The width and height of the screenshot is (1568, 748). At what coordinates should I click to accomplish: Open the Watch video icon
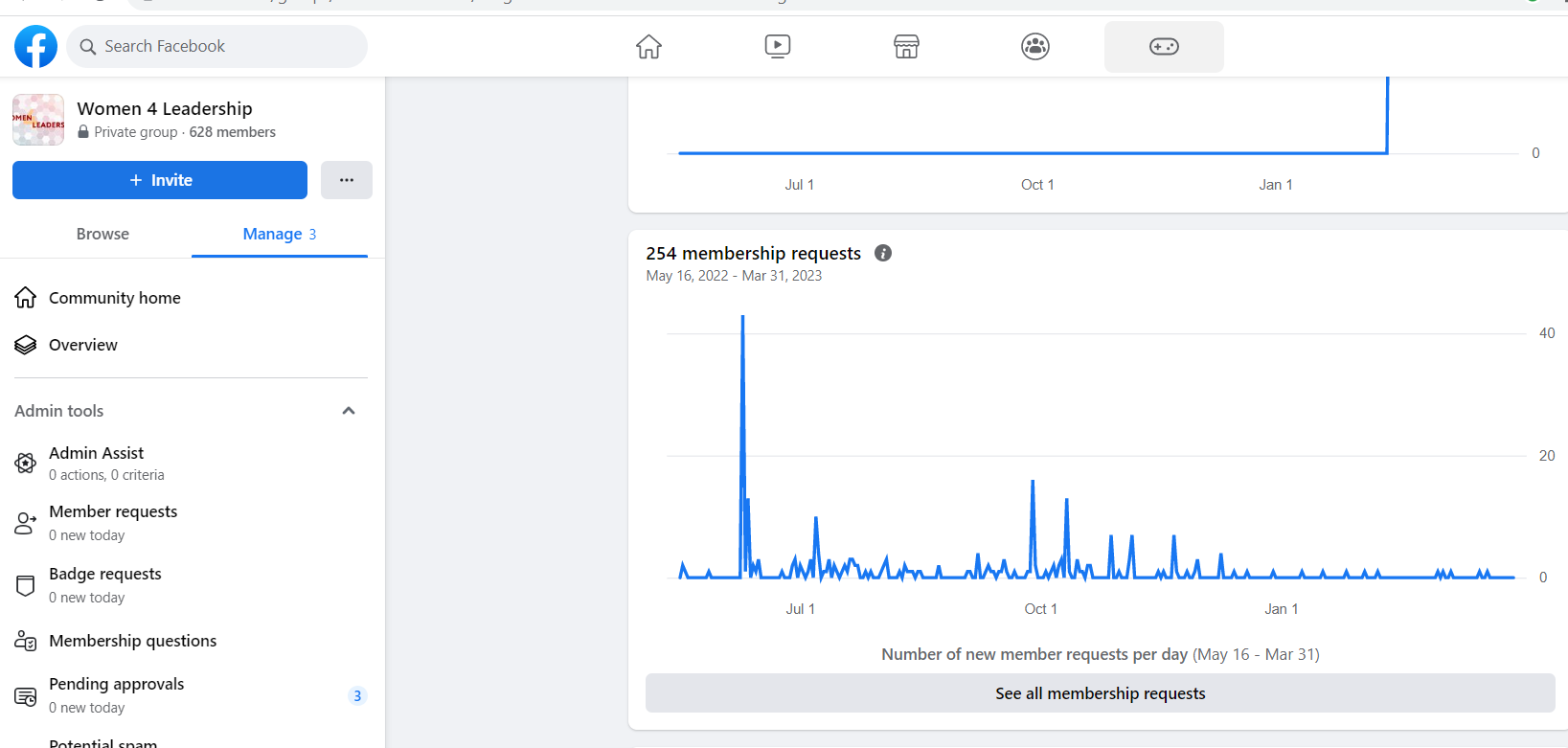click(778, 46)
